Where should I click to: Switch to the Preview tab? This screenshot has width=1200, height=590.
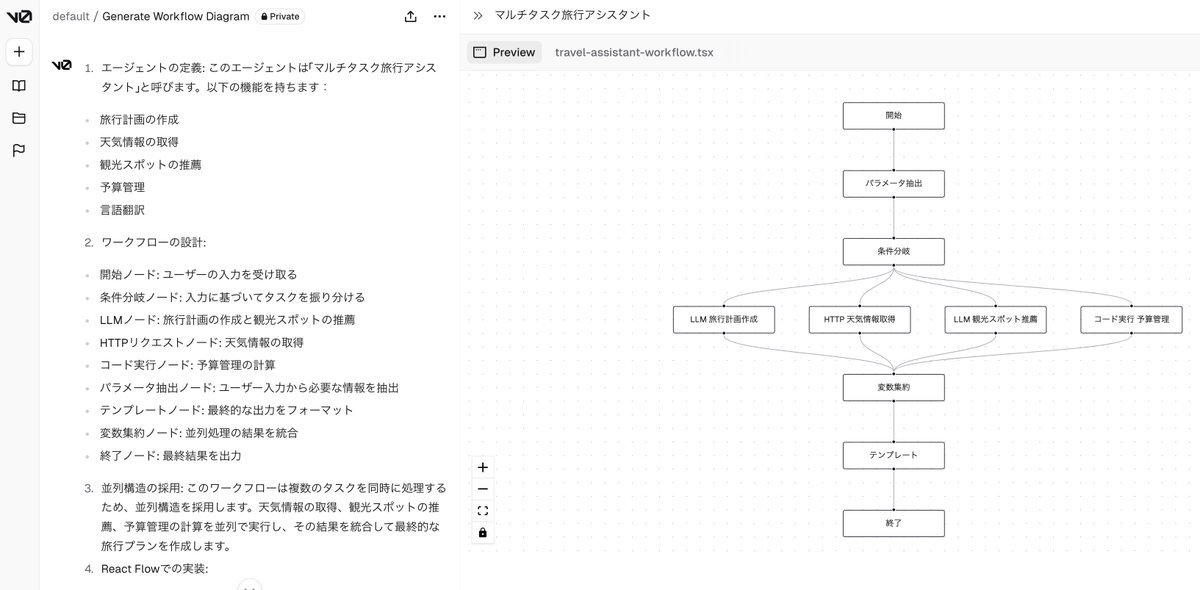pos(505,52)
